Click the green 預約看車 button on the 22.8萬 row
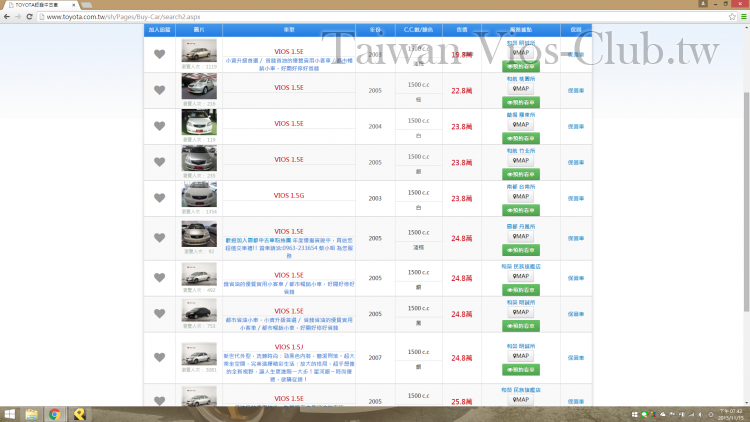 click(x=521, y=102)
